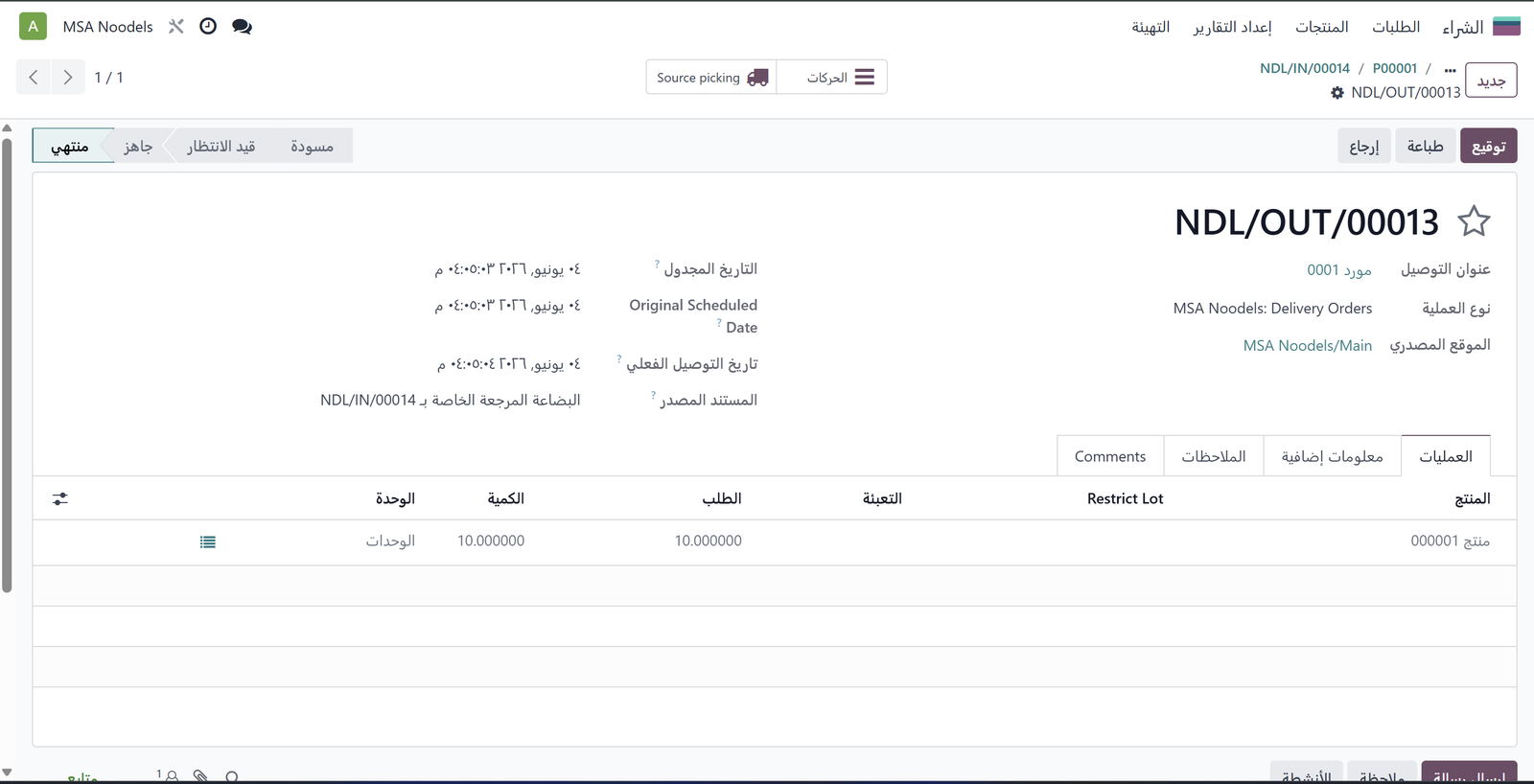
Task: Open the MSA Noodels/Main location link
Action: pos(1307,346)
